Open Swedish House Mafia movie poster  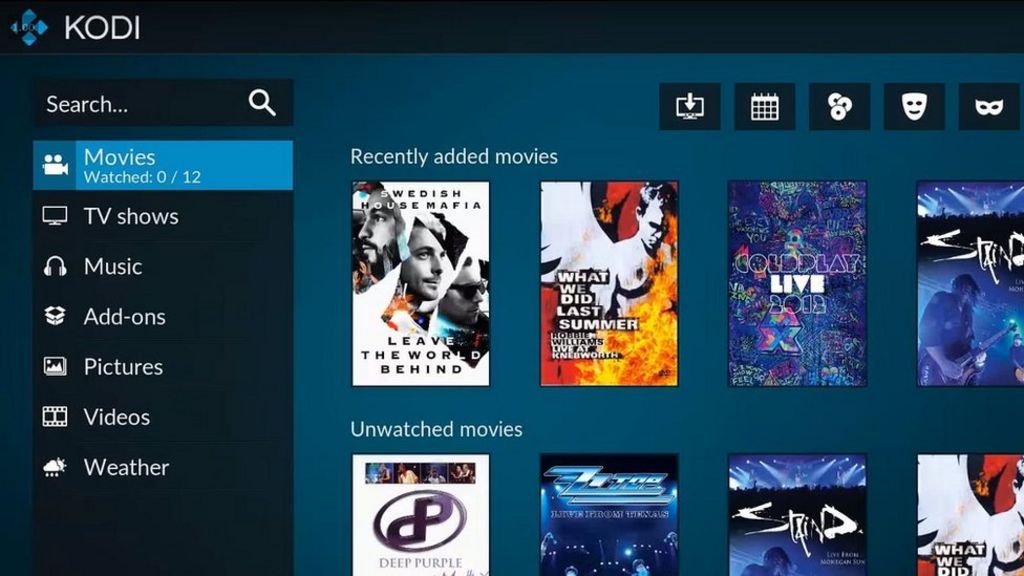tap(421, 283)
